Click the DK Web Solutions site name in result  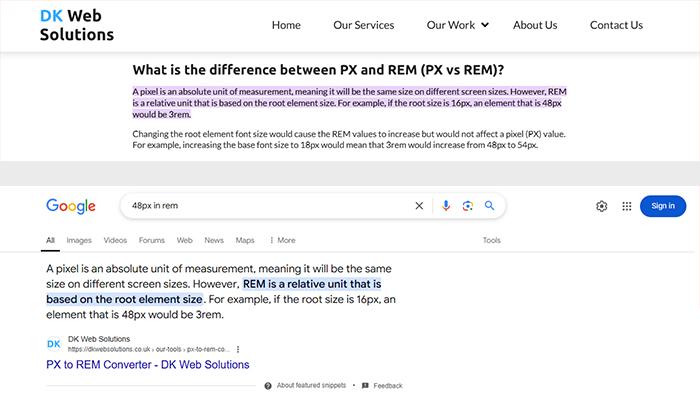pos(99,339)
